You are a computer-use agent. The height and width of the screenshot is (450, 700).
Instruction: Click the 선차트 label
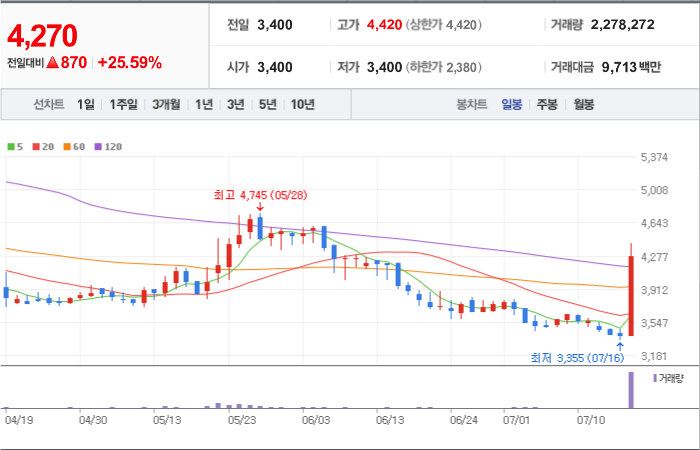(49, 105)
